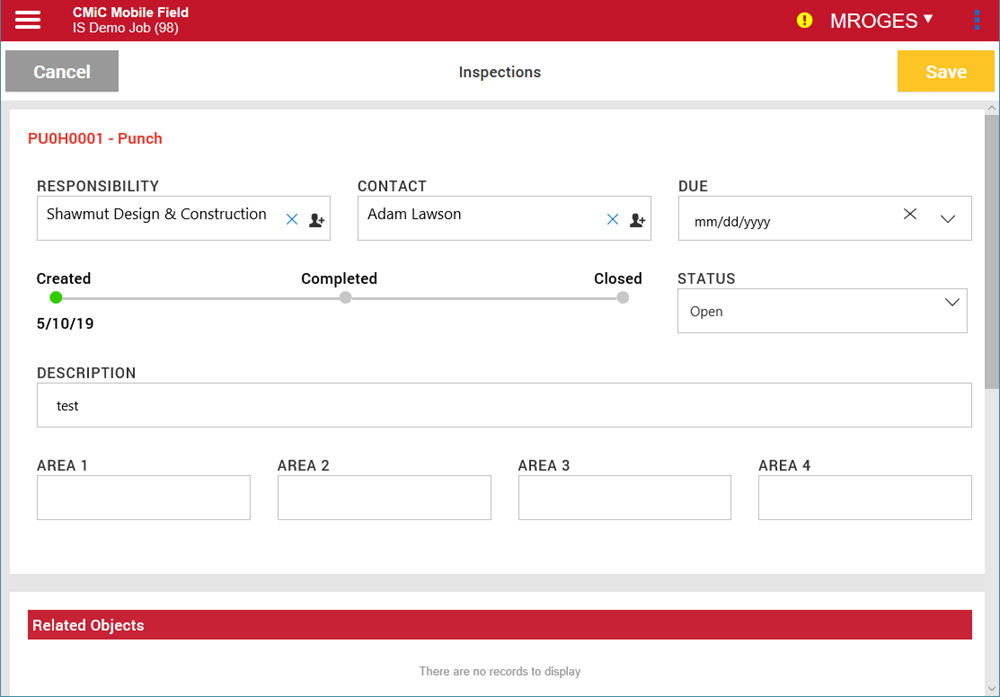This screenshot has height=697, width=1000.
Task: Clear the Contact field value
Action: tap(613, 220)
